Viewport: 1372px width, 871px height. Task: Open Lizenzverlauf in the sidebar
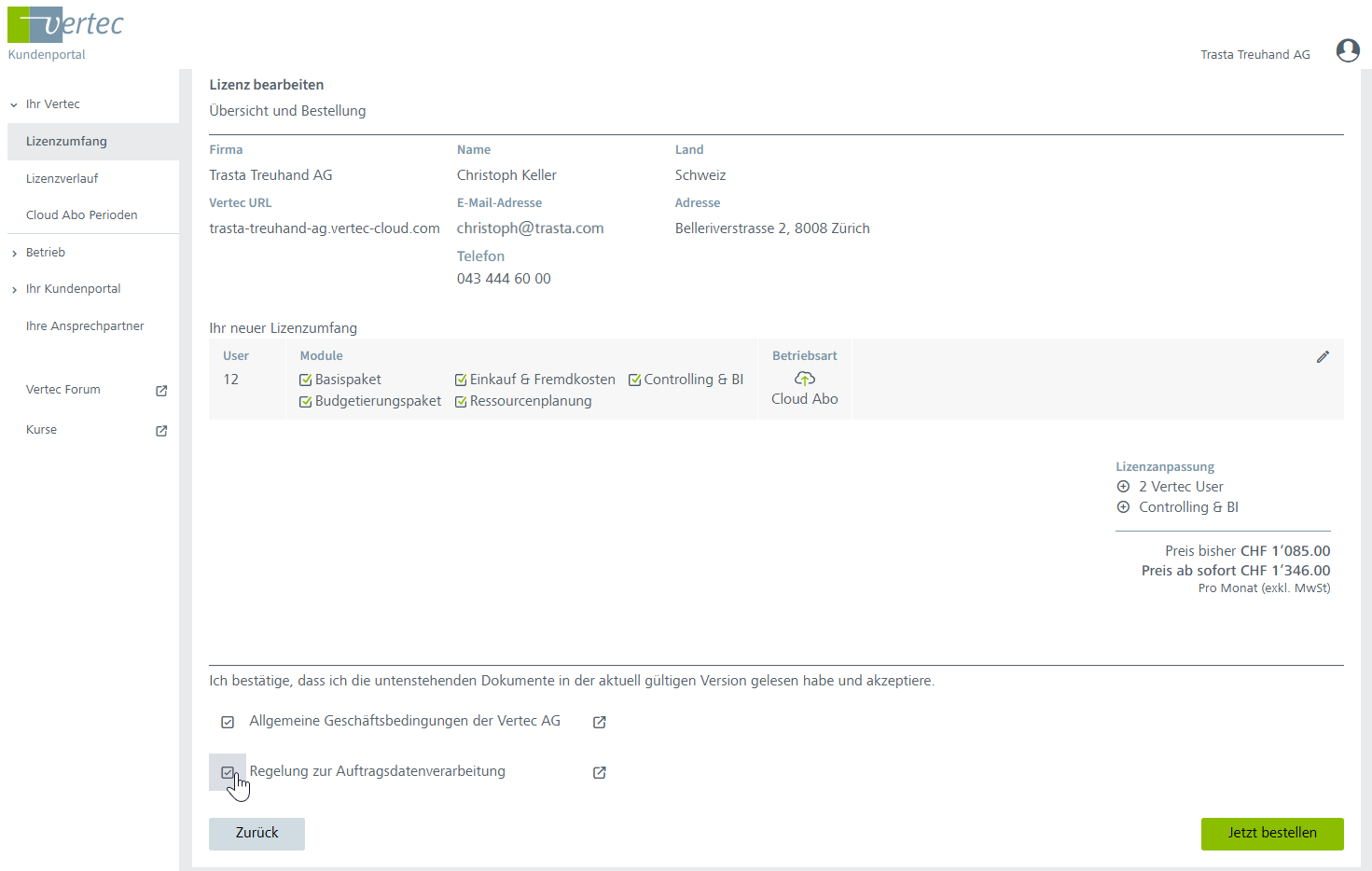click(62, 178)
